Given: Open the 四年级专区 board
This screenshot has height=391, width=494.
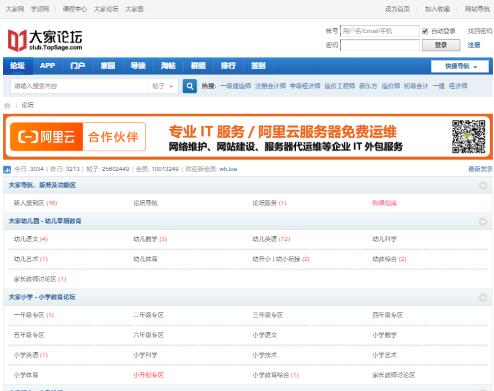Looking at the screenshot, I should point(388,315).
